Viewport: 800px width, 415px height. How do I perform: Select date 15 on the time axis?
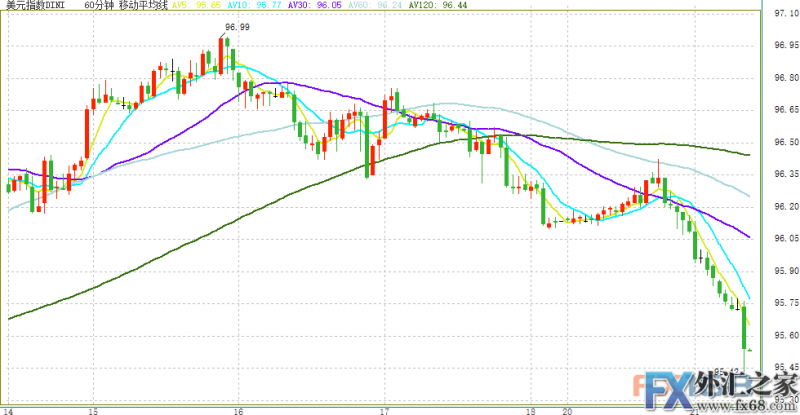(x=92, y=410)
